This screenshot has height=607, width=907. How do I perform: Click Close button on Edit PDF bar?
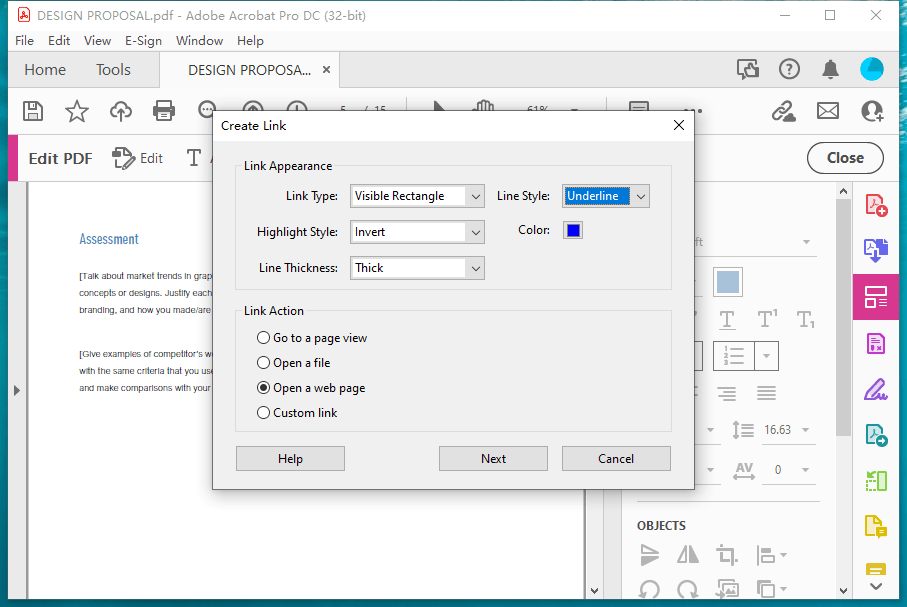click(x=845, y=158)
